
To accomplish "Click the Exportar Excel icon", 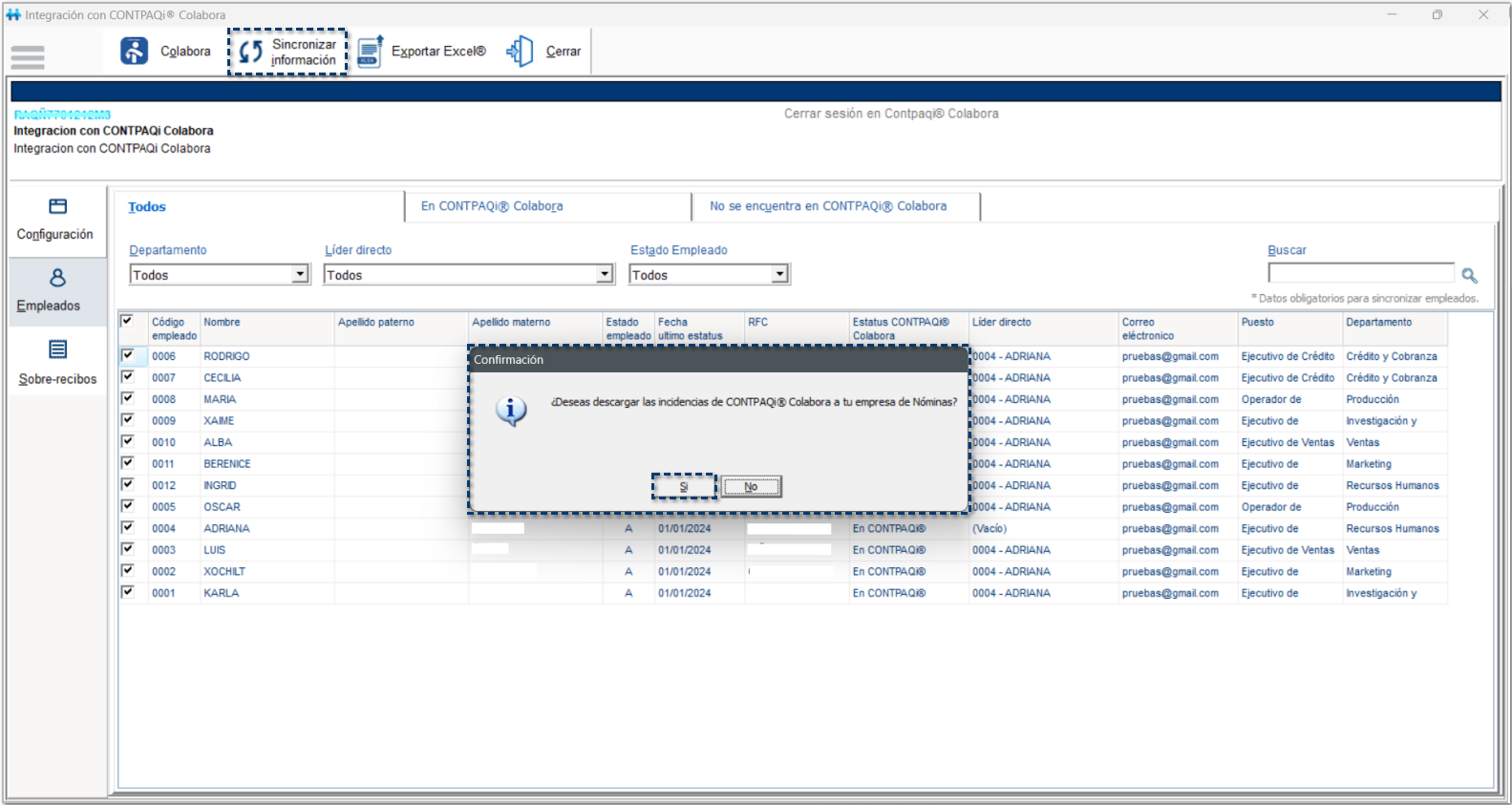I will [x=370, y=52].
